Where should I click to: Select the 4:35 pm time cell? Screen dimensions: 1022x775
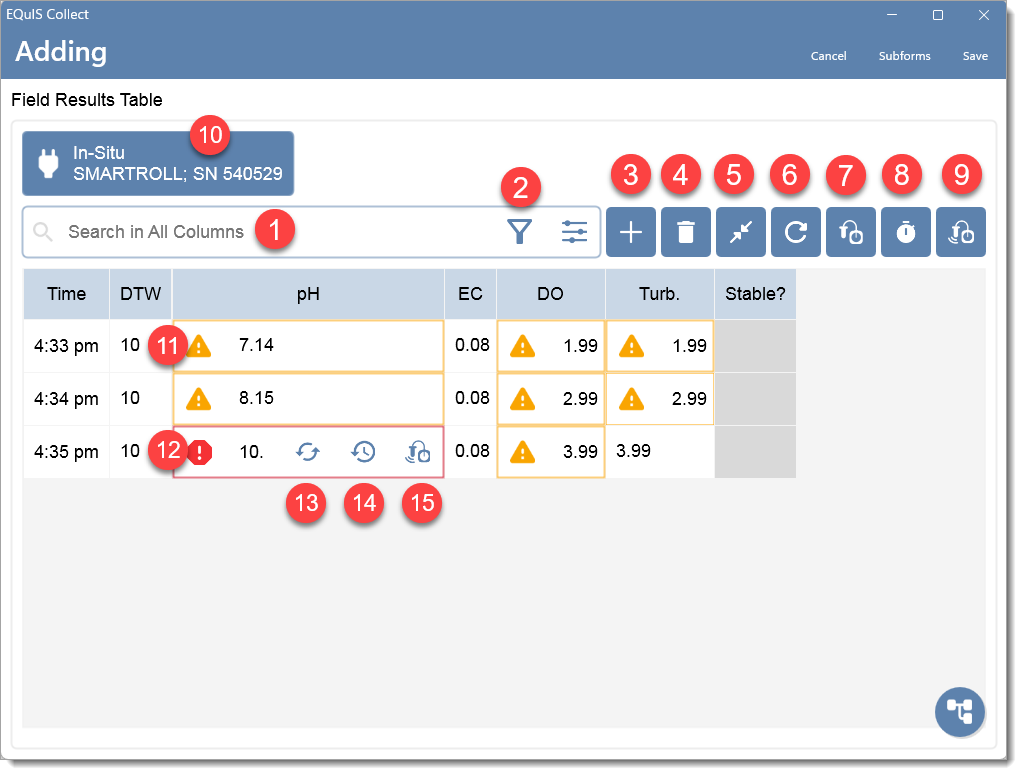point(66,452)
